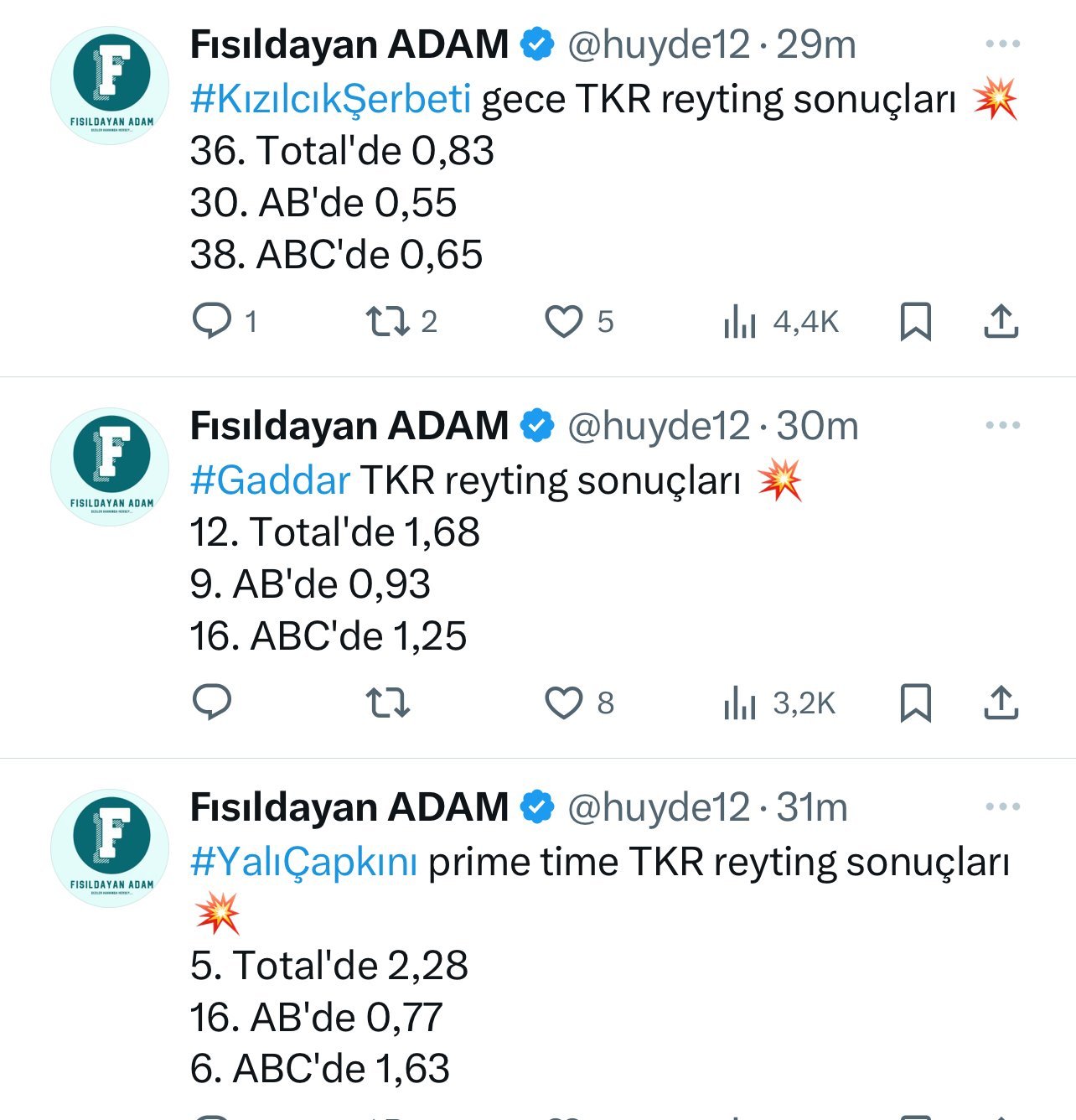Open more options for the 31m tweet

point(1002,807)
